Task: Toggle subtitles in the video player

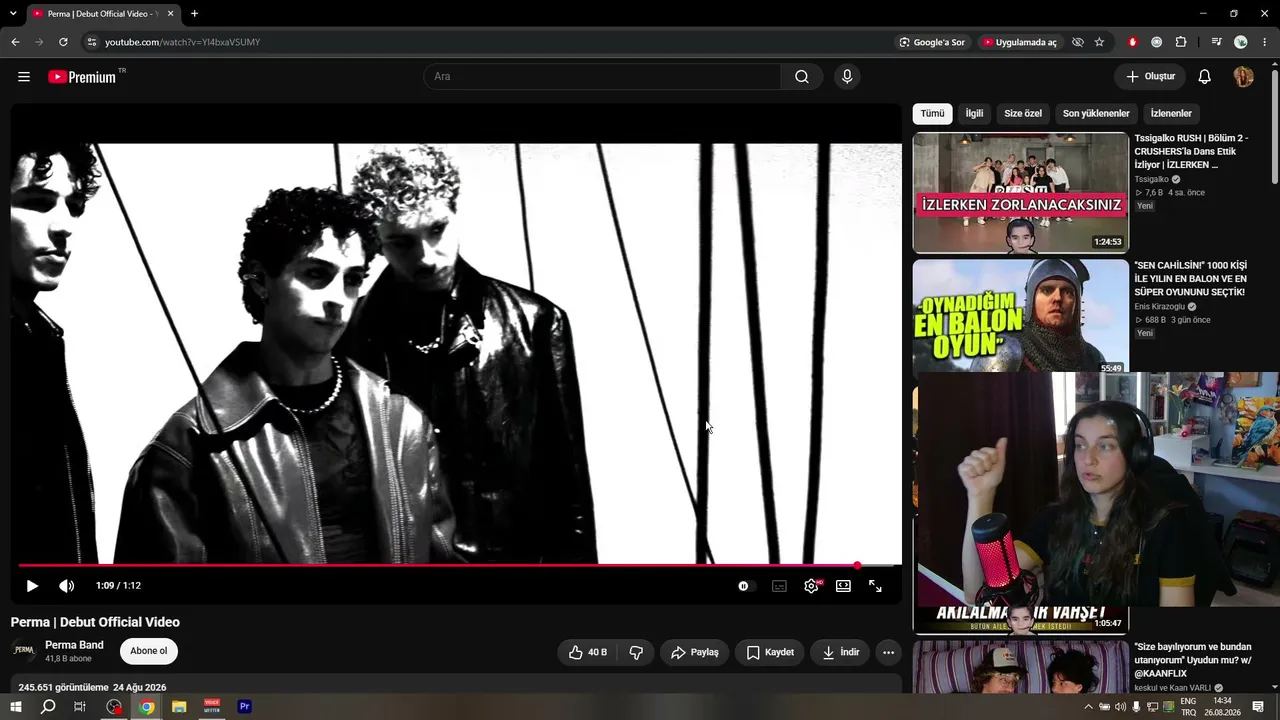Action: point(779,586)
